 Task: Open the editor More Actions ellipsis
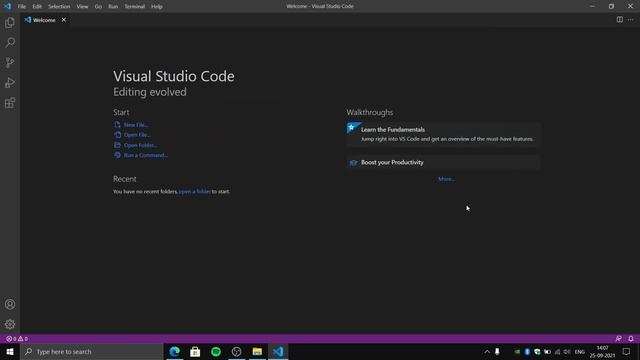[631, 20]
